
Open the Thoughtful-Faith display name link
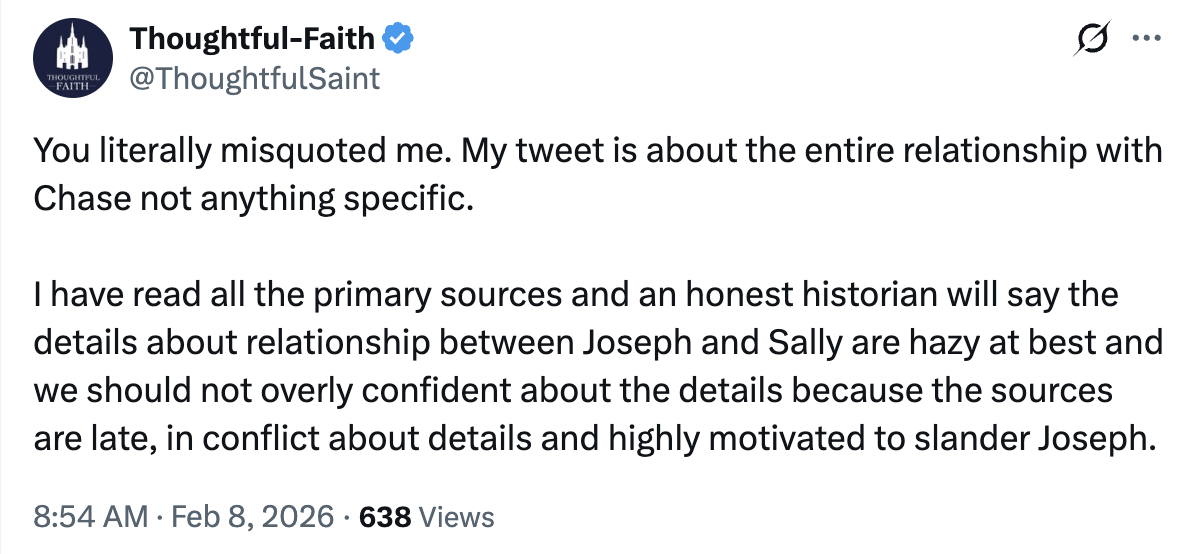[x=253, y=40]
